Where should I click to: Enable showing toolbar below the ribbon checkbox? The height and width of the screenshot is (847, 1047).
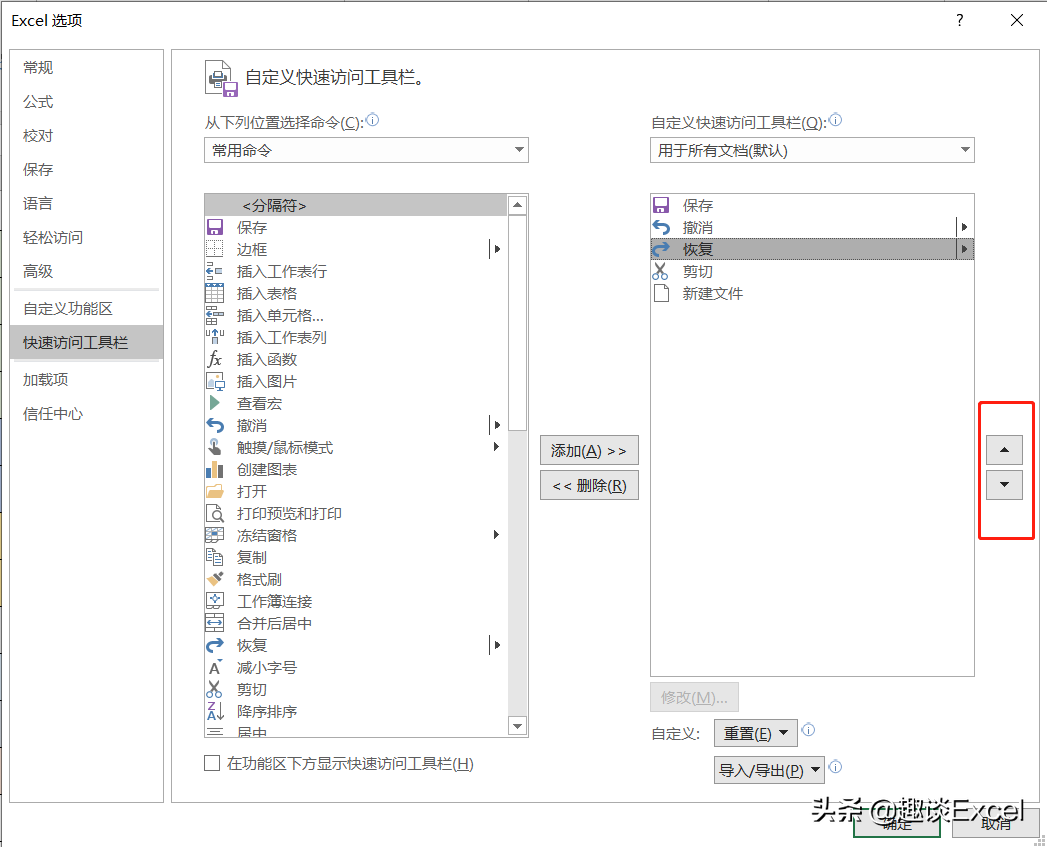tap(212, 763)
